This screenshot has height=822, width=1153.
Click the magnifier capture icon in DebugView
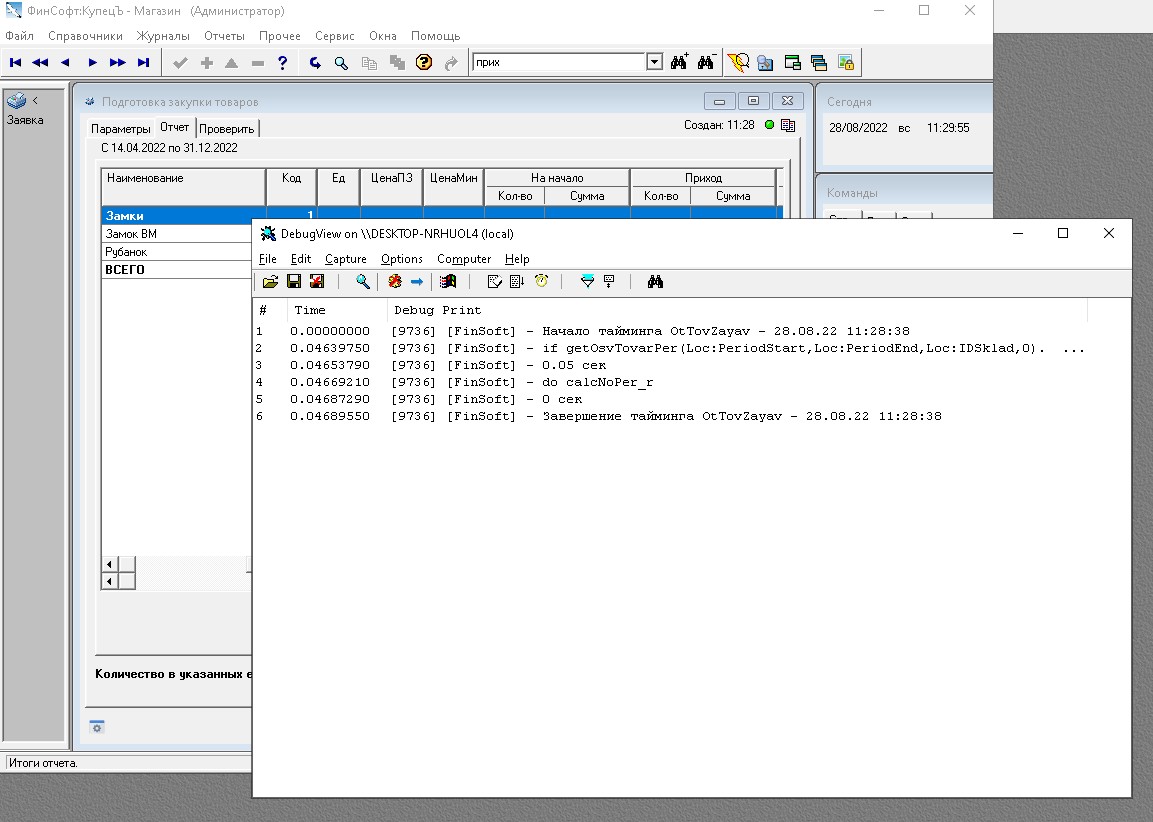click(x=363, y=282)
